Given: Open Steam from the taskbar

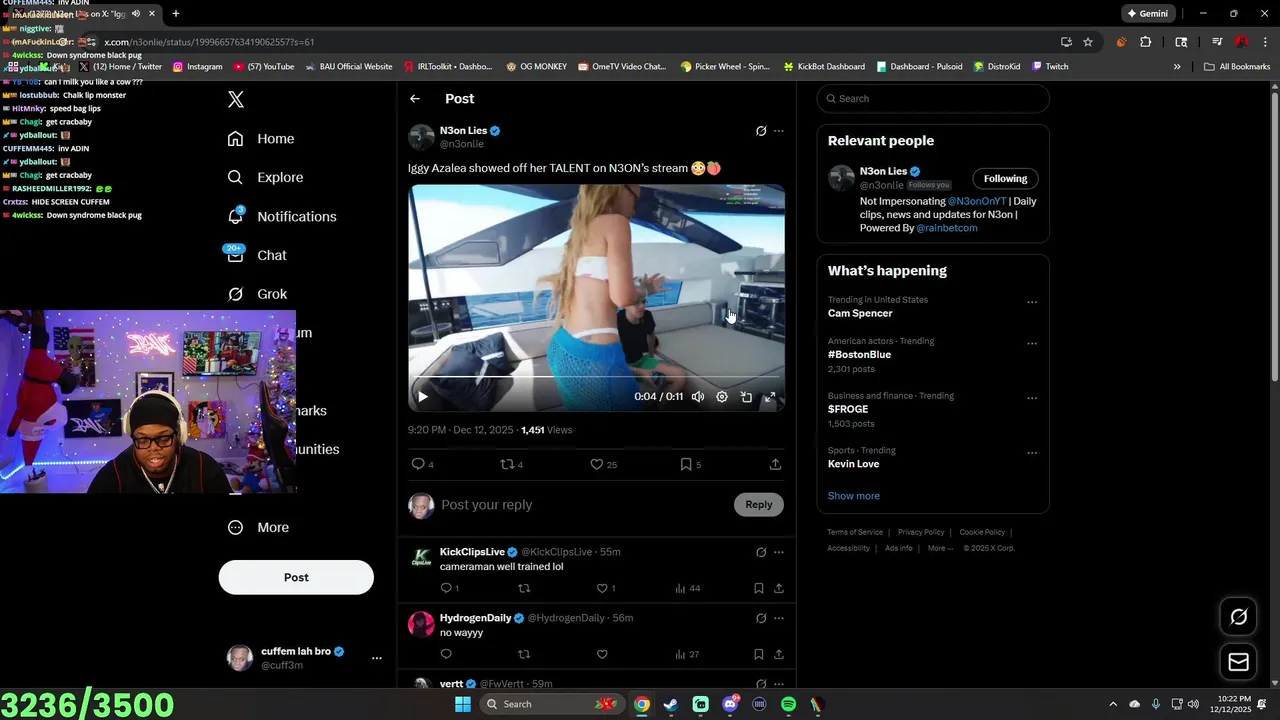Looking at the screenshot, I should (671, 704).
